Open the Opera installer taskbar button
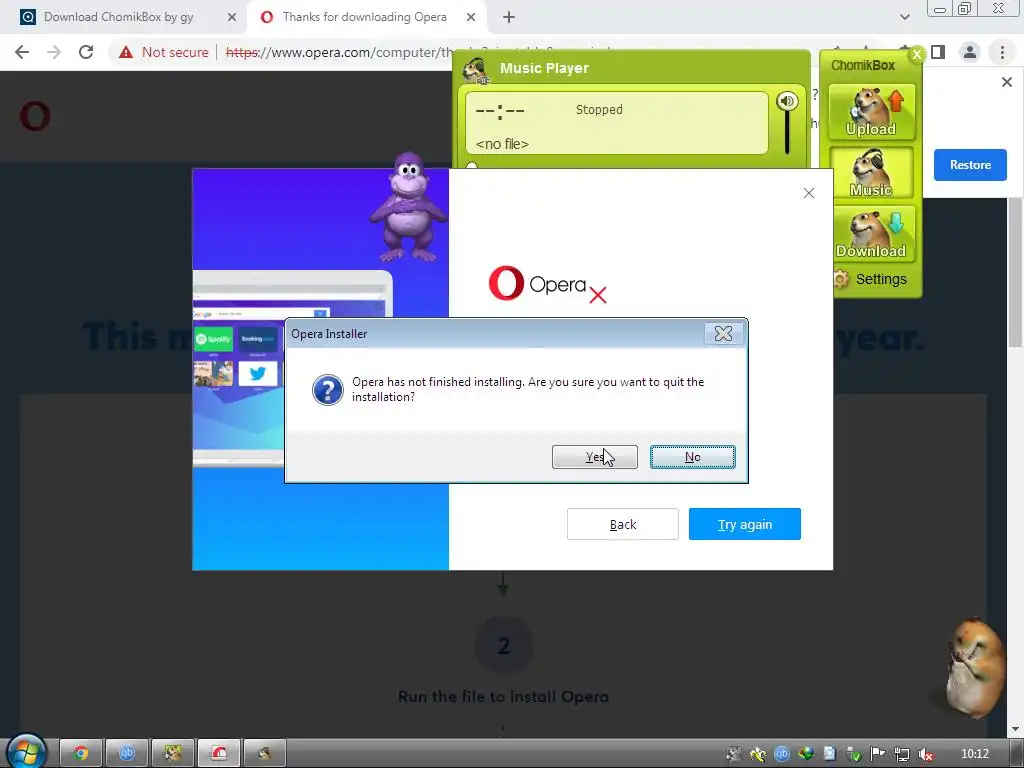Image resolution: width=1024 pixels, height=768 pixels. 219,753
